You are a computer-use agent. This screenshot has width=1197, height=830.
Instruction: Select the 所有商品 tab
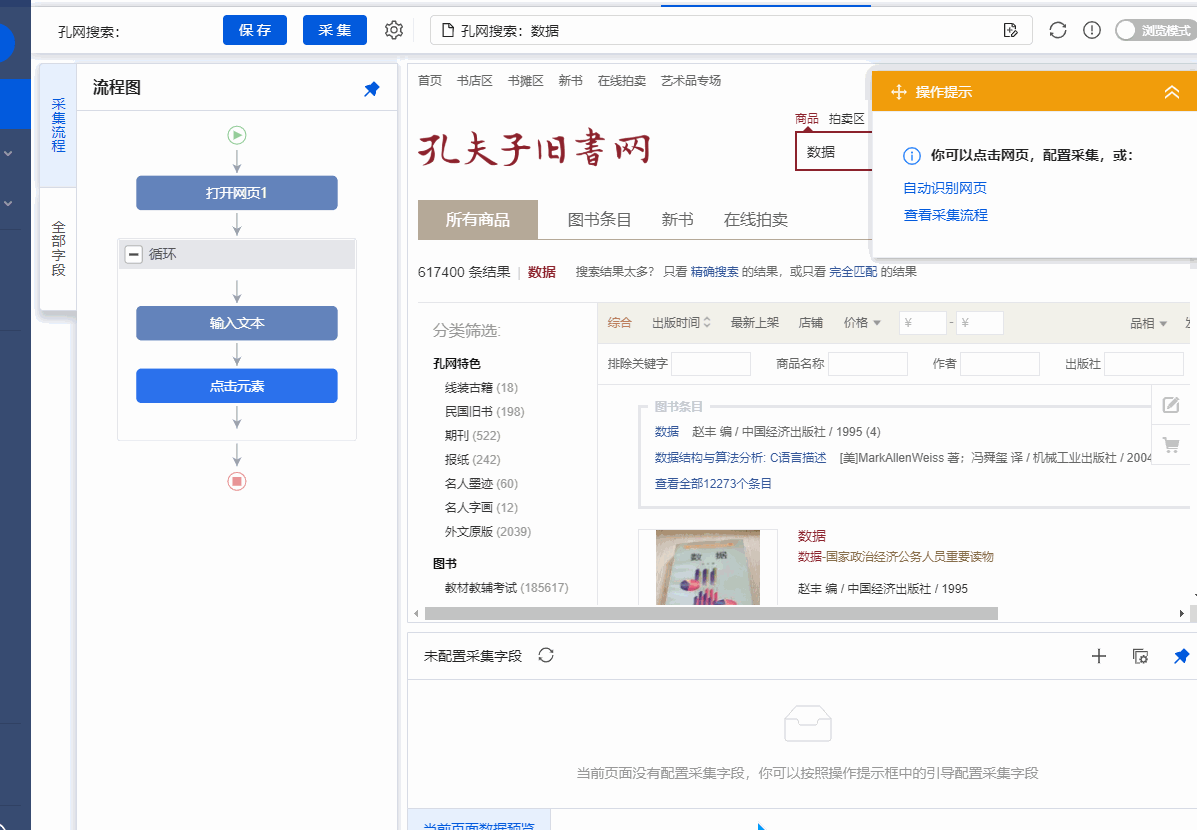tap(478, 220)
